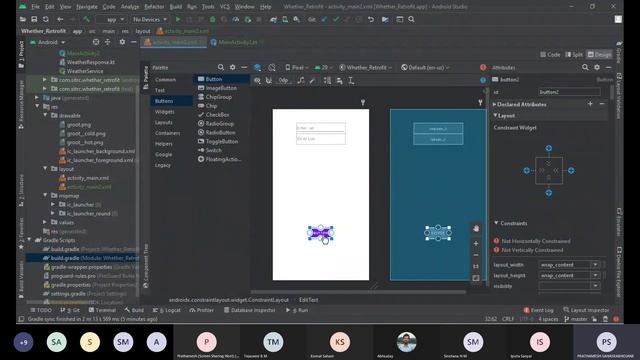Switch editor to Code view

tap(550, 55)
